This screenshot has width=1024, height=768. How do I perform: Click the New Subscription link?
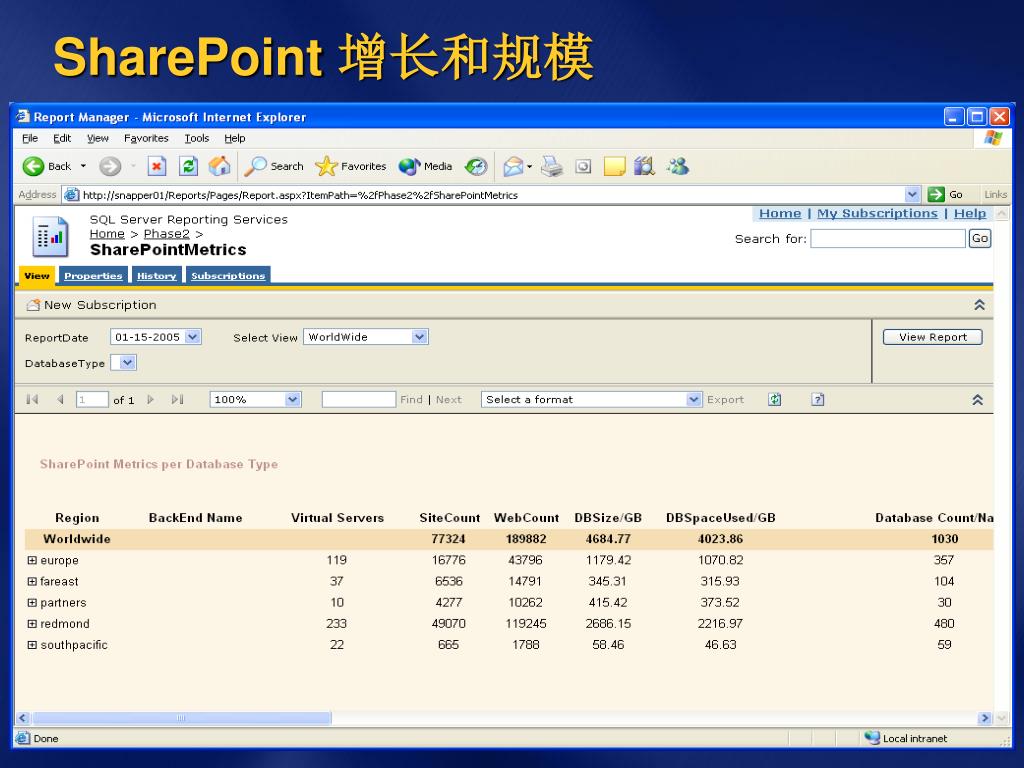coord(100,305)
